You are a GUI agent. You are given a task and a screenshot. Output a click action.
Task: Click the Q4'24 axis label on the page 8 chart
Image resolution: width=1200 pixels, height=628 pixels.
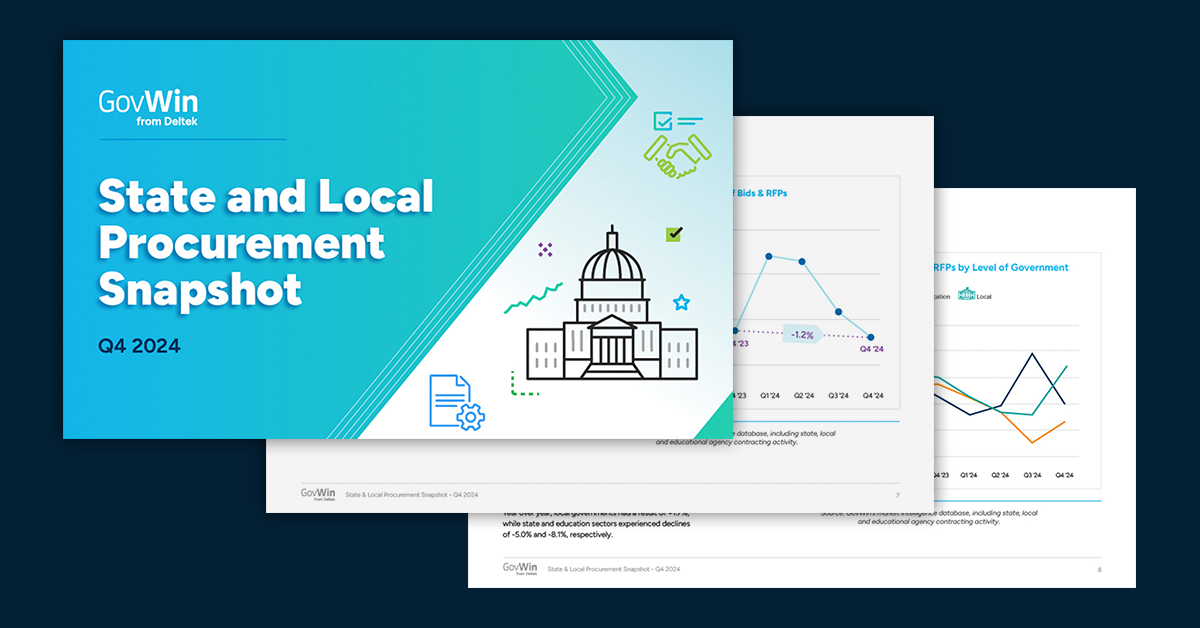point(1063,476)
